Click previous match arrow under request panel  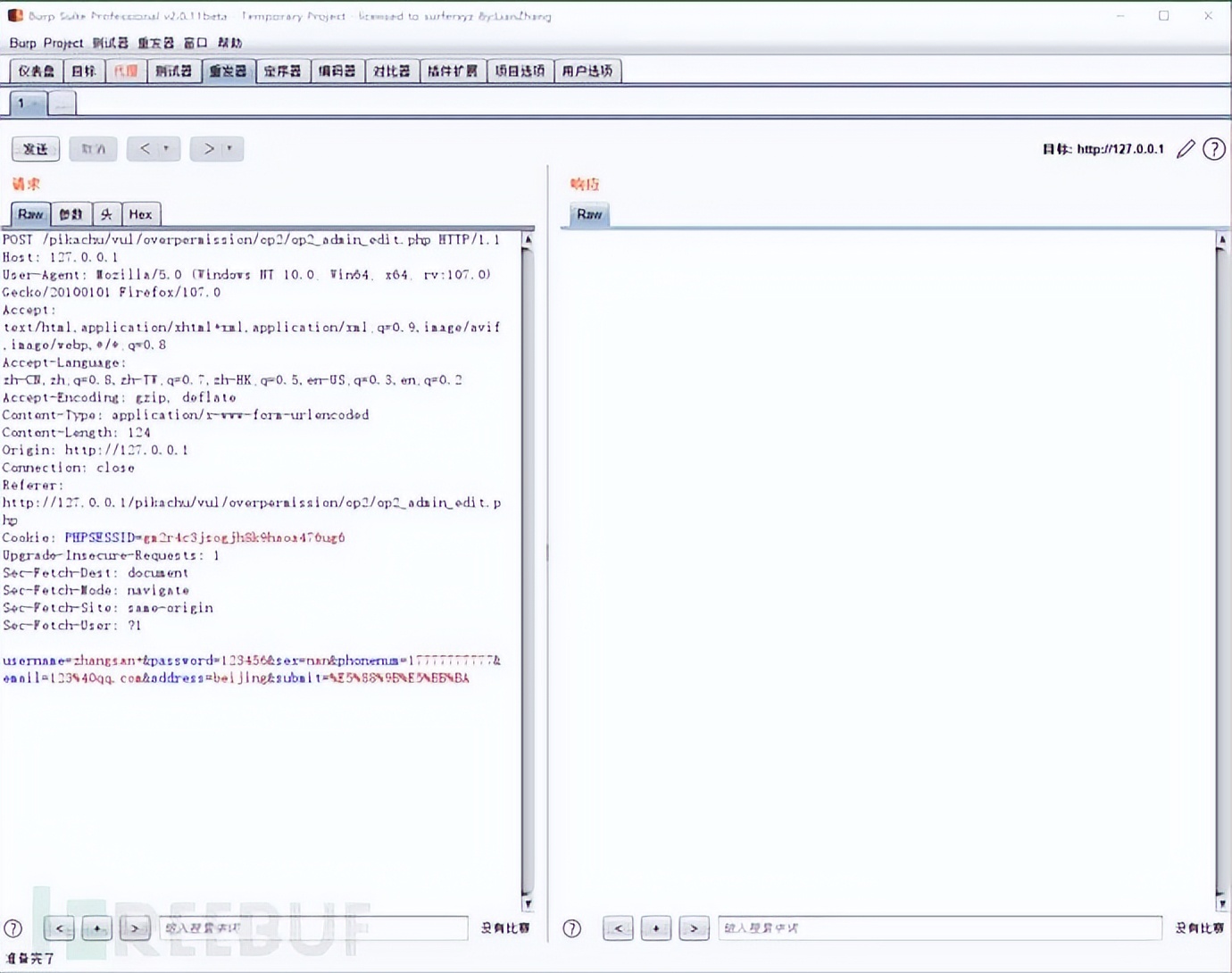coord(60,928)
